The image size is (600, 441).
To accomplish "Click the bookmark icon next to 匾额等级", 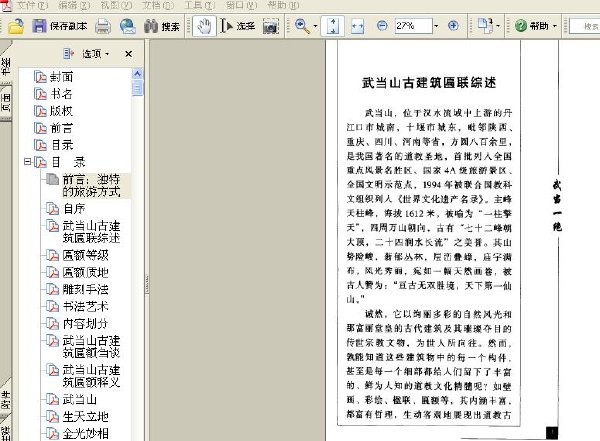I will pos(52,255).
